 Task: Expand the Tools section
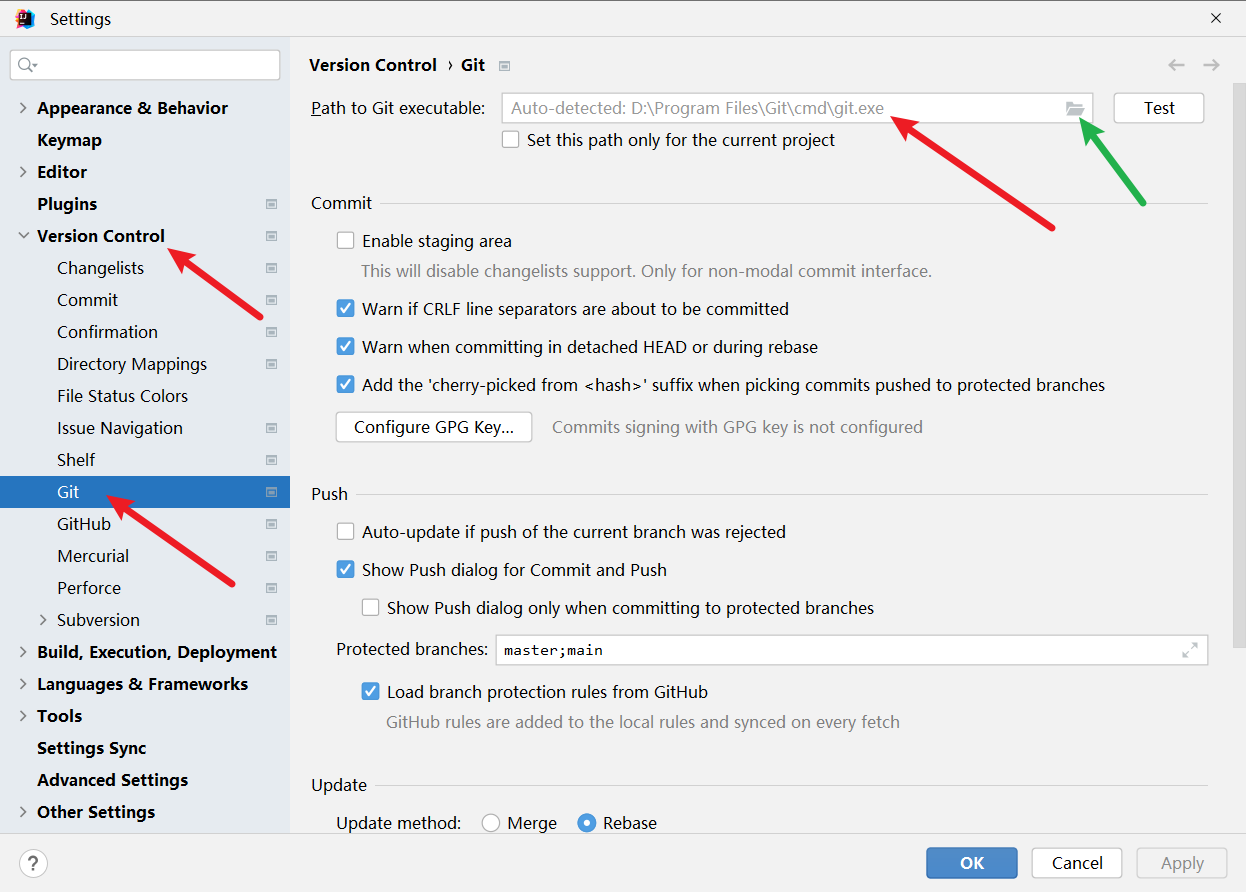[23, 716]
